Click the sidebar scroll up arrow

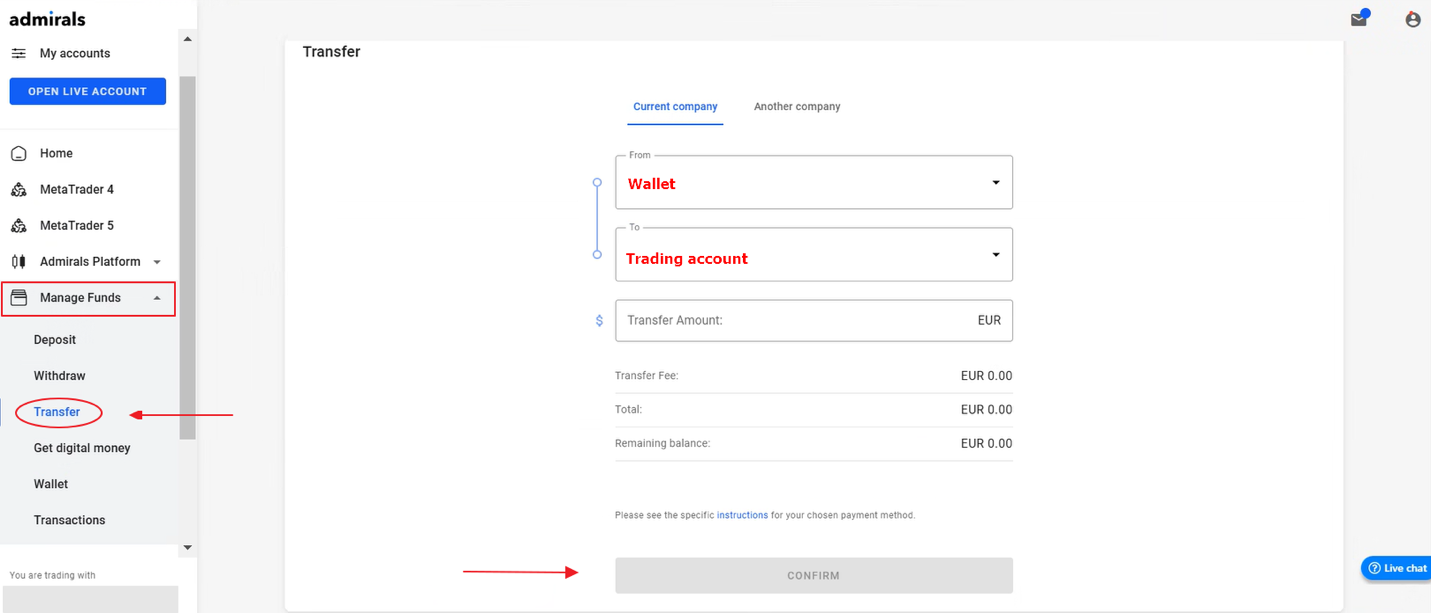pyautogui.click(x=187, y=39)
